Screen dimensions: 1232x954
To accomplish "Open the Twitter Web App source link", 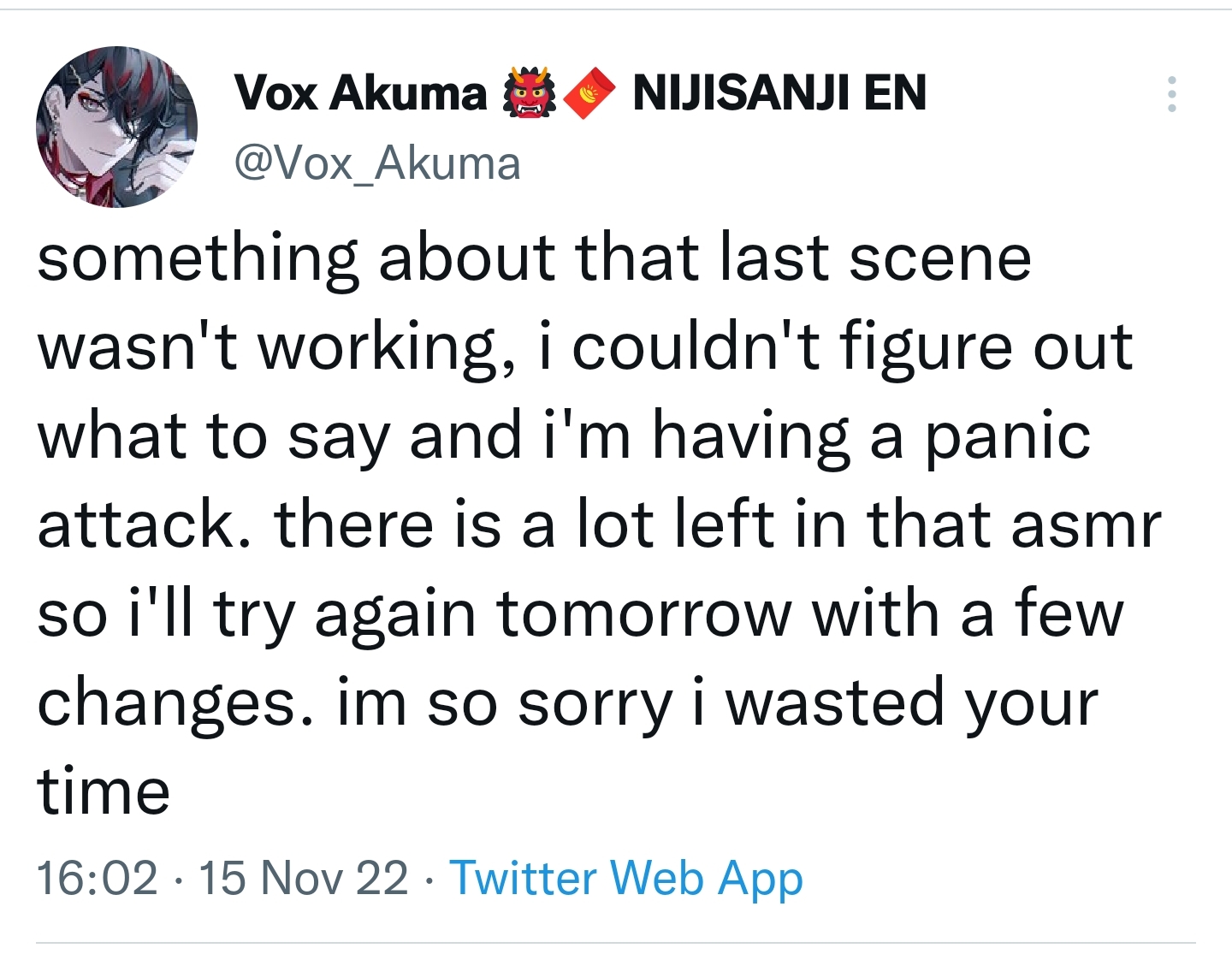I will (x=626, y=878).
